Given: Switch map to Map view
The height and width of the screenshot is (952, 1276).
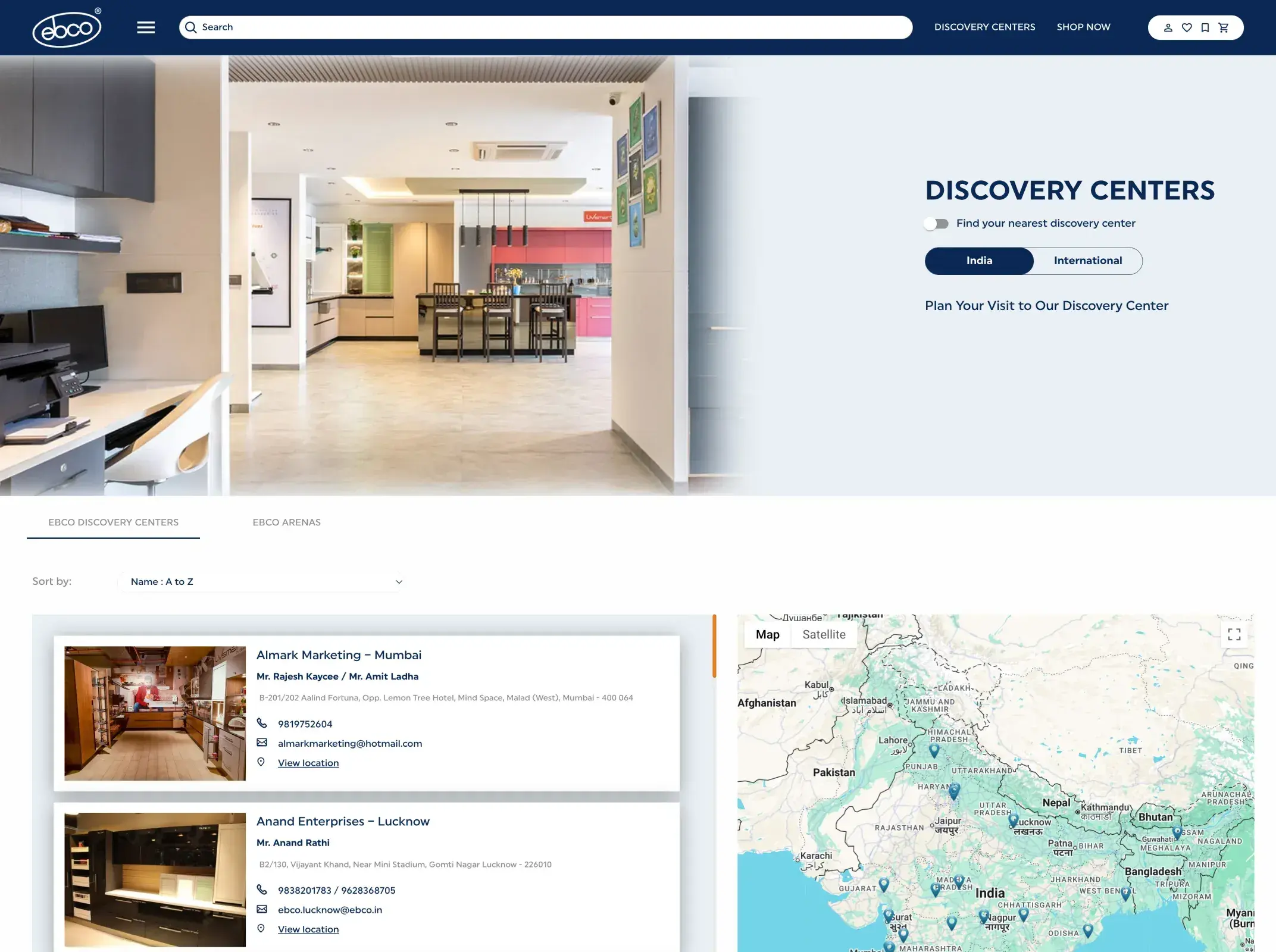Looking at the screenshot, I should (x=768, y=635).
